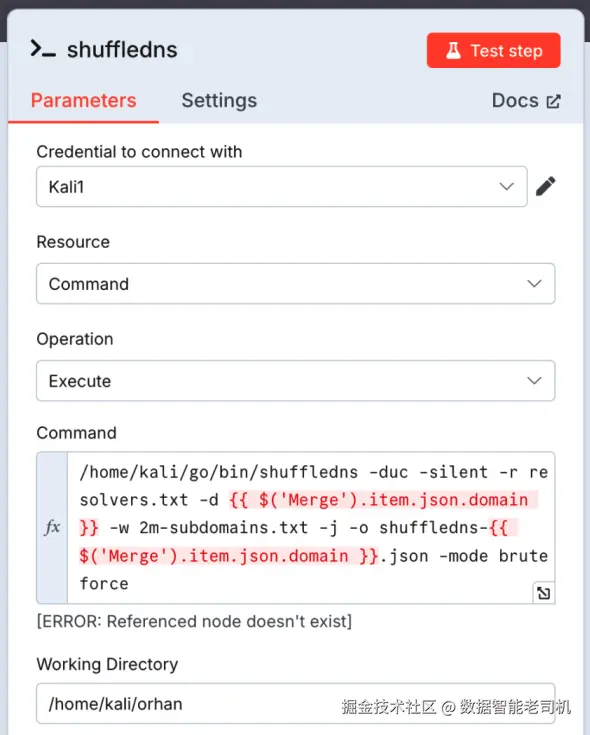The image size is (590, 735).
Task: Click the Referenced node doesn't exist error text
Action: (x=194, y=622)
